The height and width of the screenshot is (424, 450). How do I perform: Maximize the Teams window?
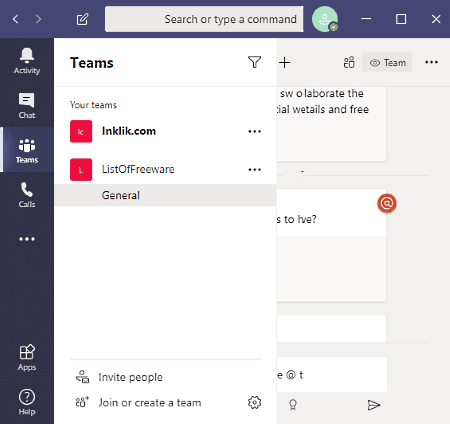tap(401, 19)
